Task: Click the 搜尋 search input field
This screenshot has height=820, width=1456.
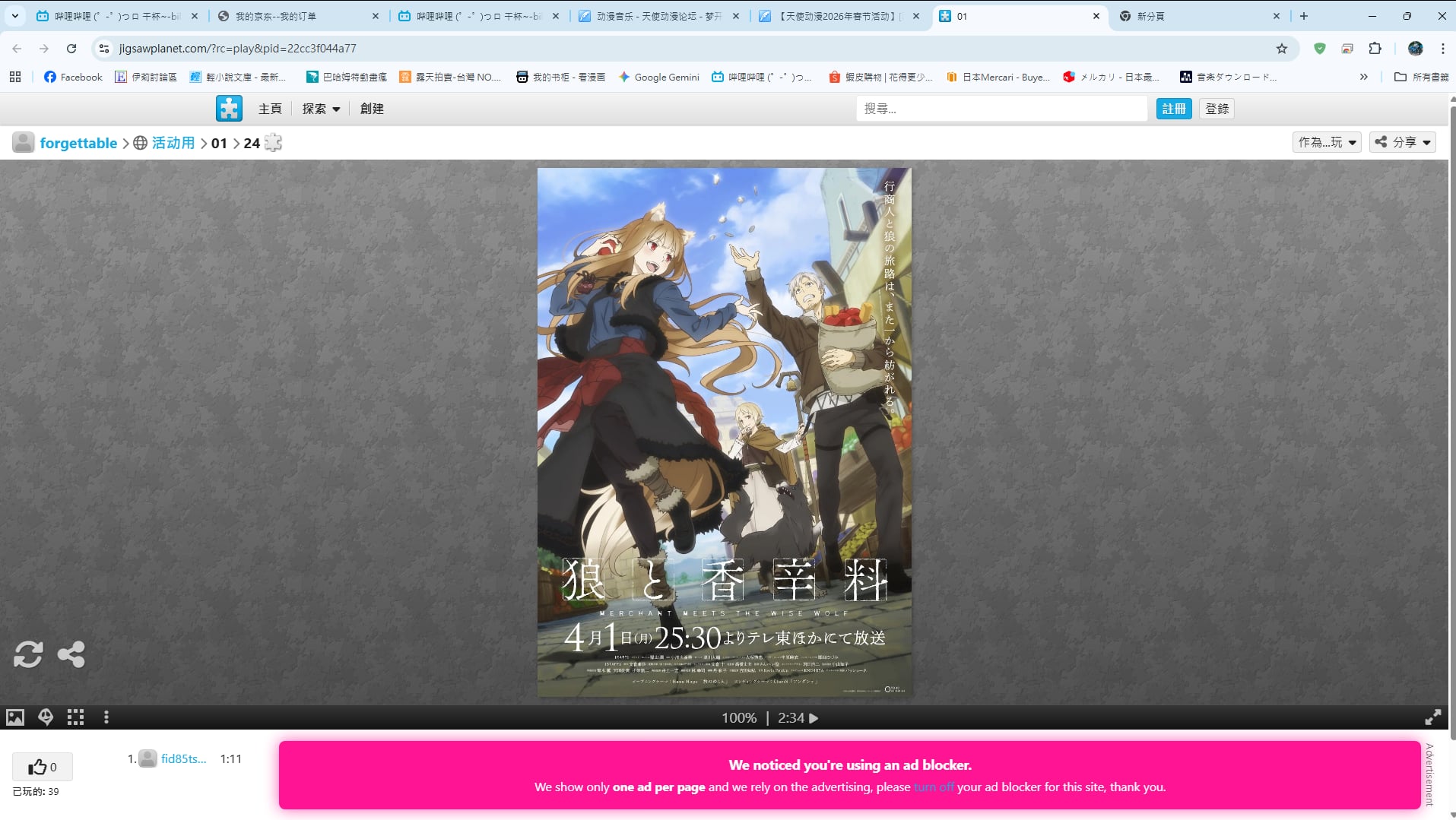Action: [1001, 109]
